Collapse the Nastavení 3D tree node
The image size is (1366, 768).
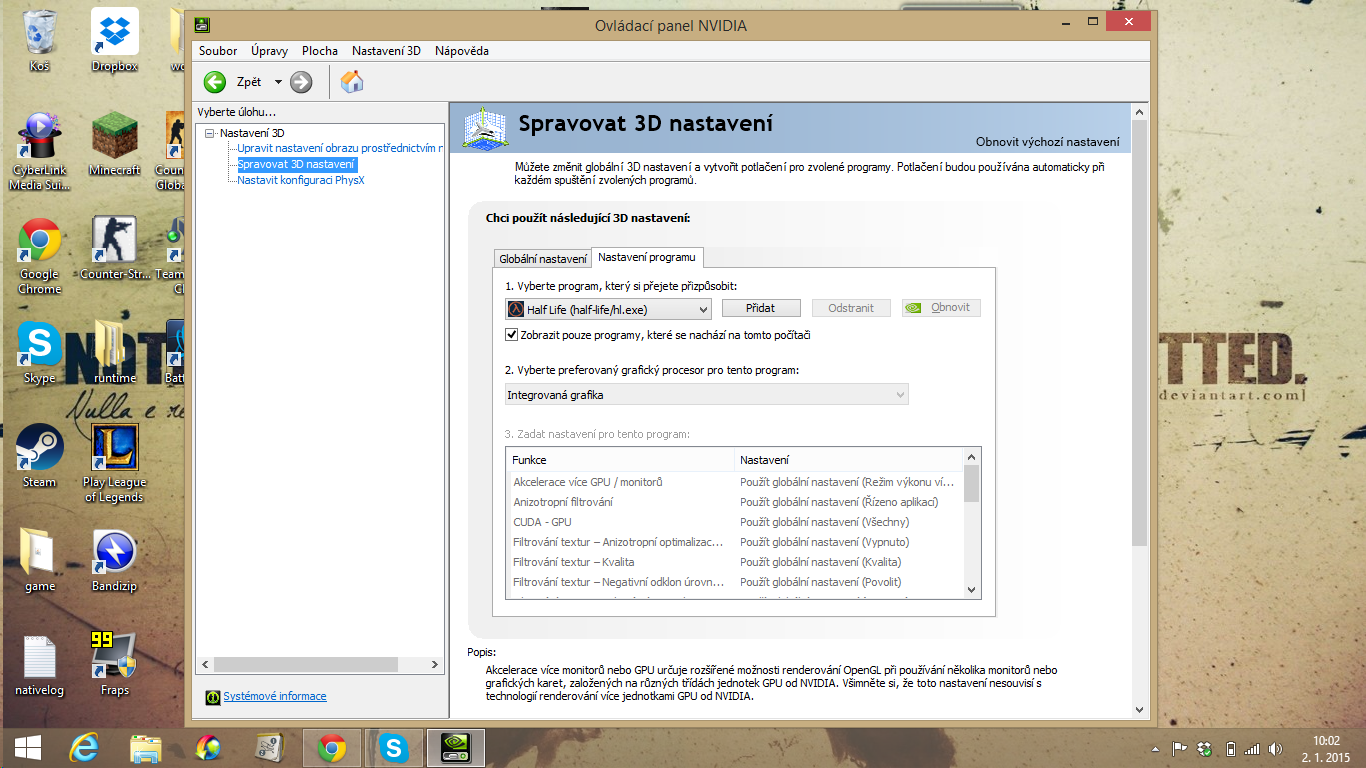210,133
